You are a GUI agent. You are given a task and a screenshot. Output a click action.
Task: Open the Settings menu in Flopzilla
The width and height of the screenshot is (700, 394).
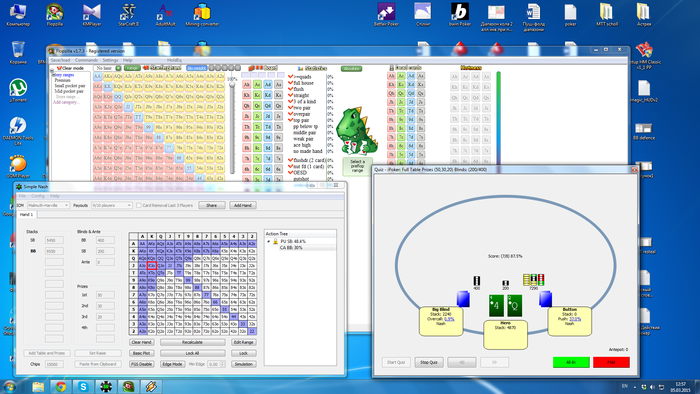110,60
